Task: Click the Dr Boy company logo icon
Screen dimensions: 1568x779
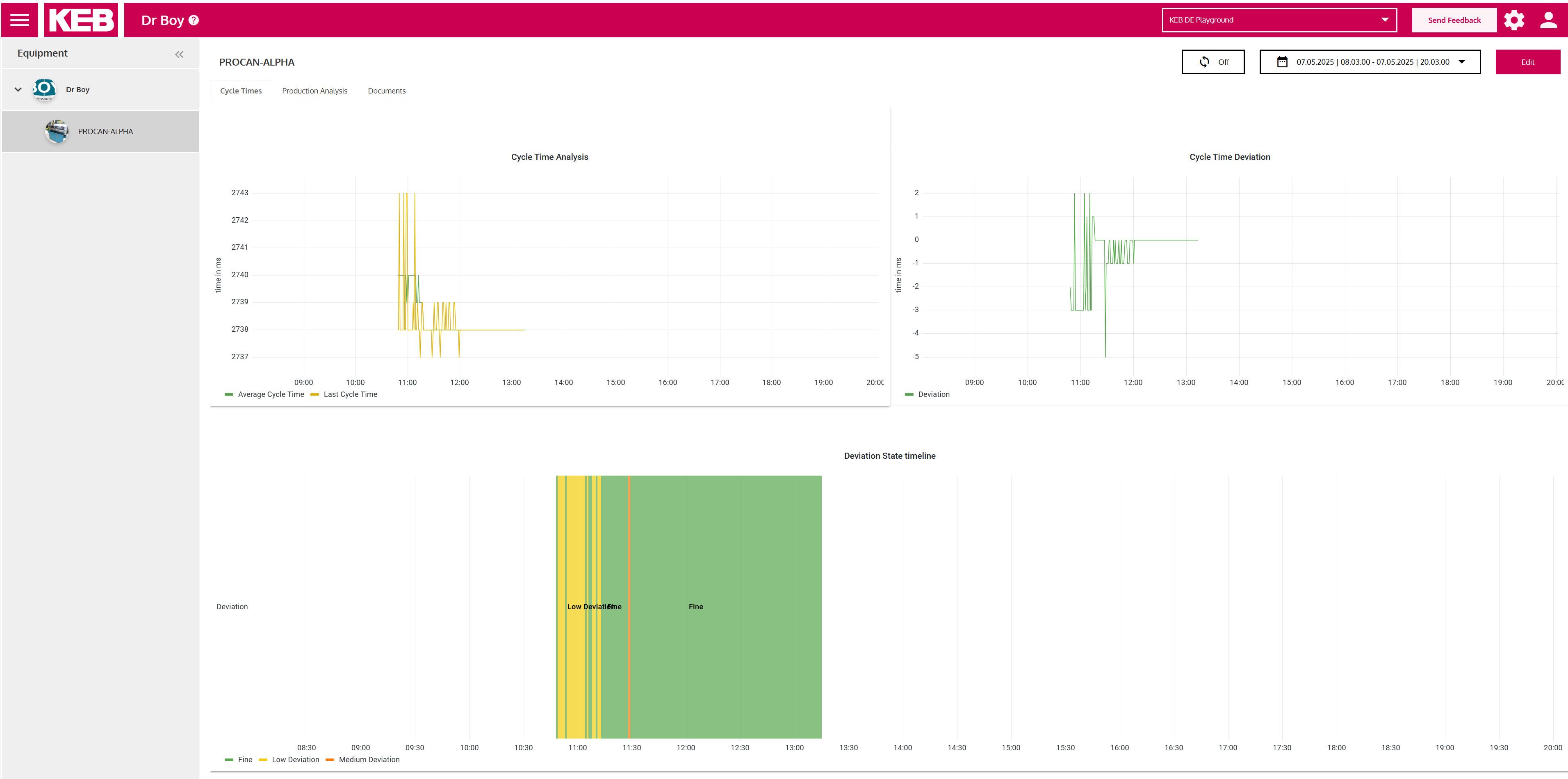Action: click(x=44, y=89)
